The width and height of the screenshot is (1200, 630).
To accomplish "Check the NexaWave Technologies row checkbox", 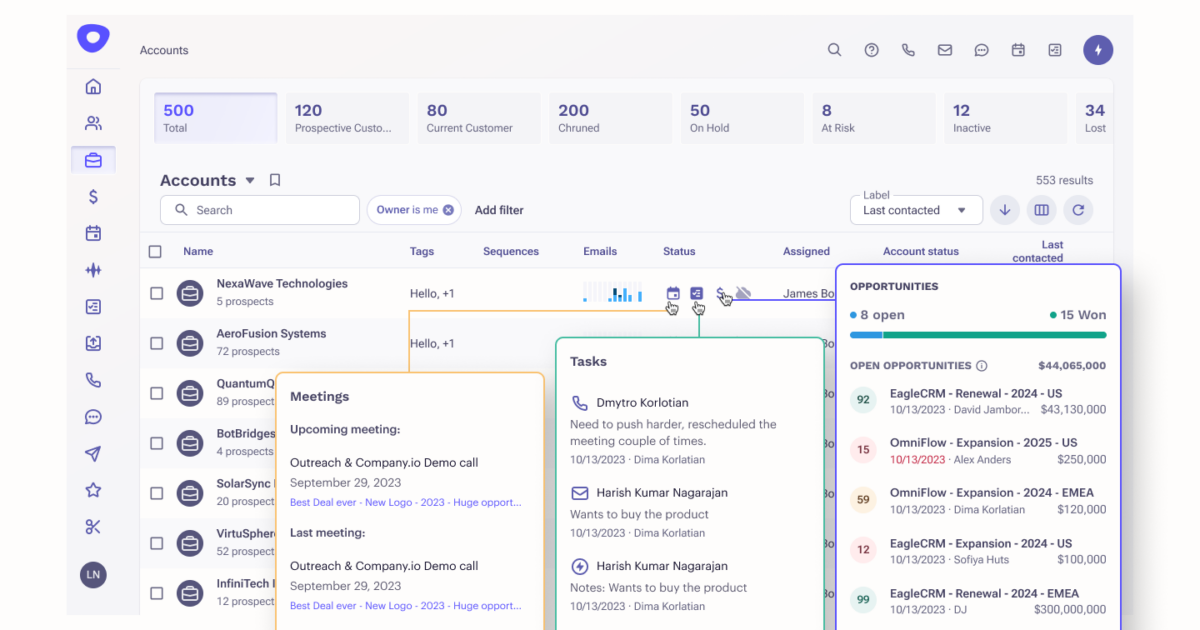I will pyautogui.click(x=156, y=293).
